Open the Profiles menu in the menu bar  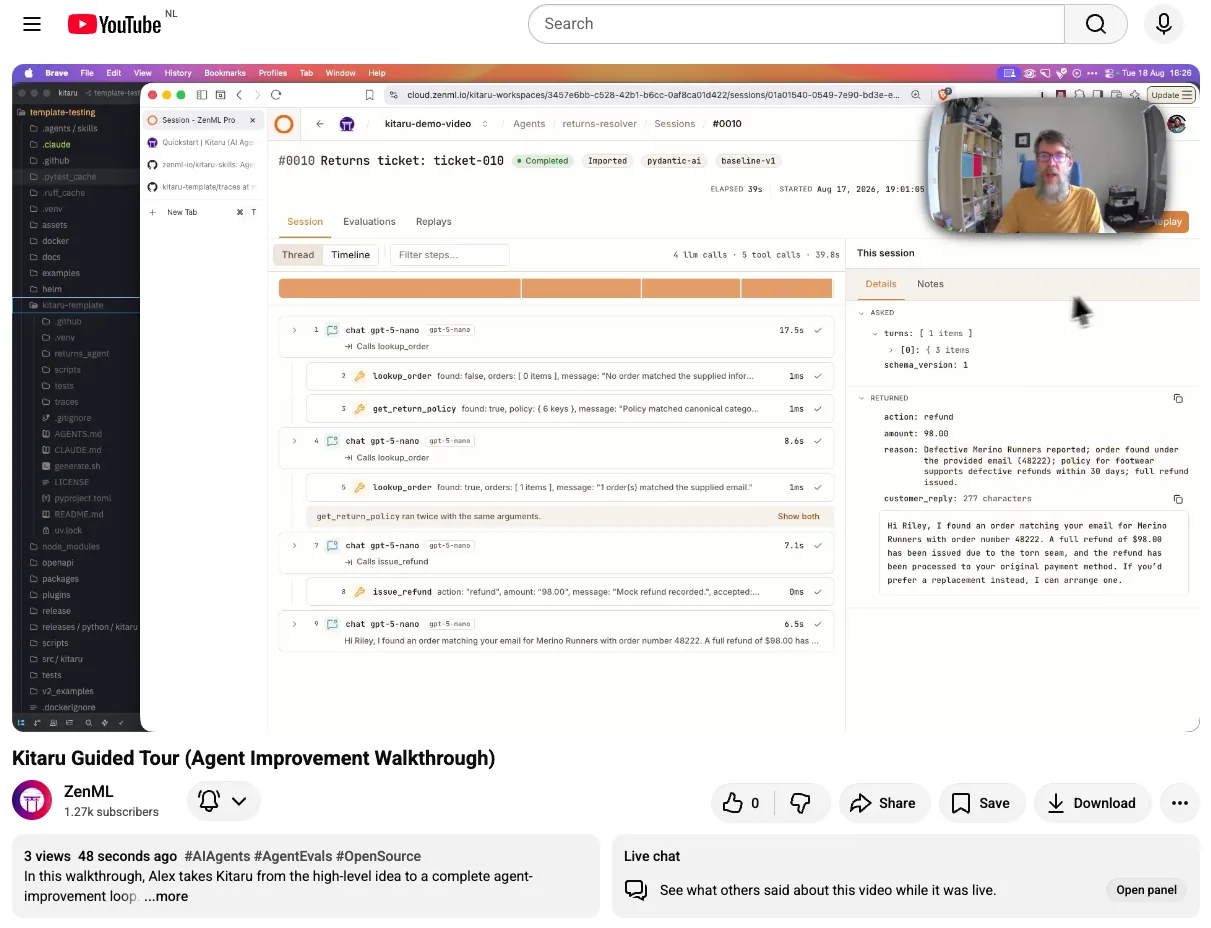point(273,73)
